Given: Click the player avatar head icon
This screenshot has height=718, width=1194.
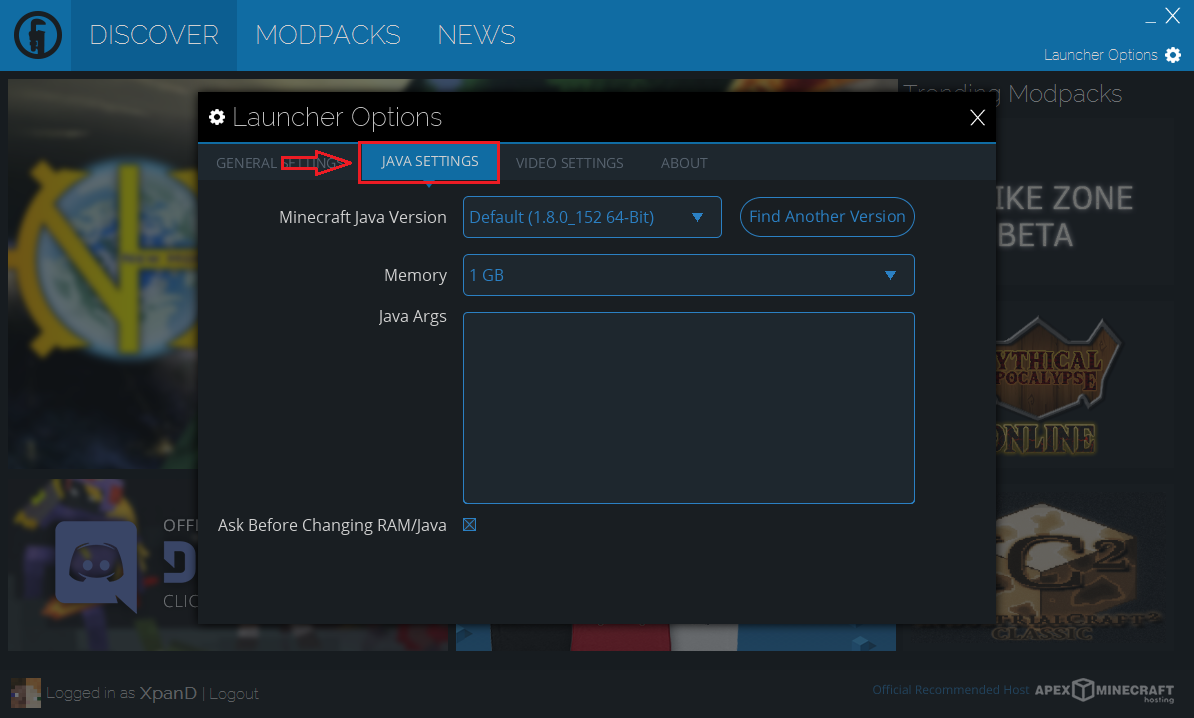Looking at the screenshot, I should (x=26, y=693).
